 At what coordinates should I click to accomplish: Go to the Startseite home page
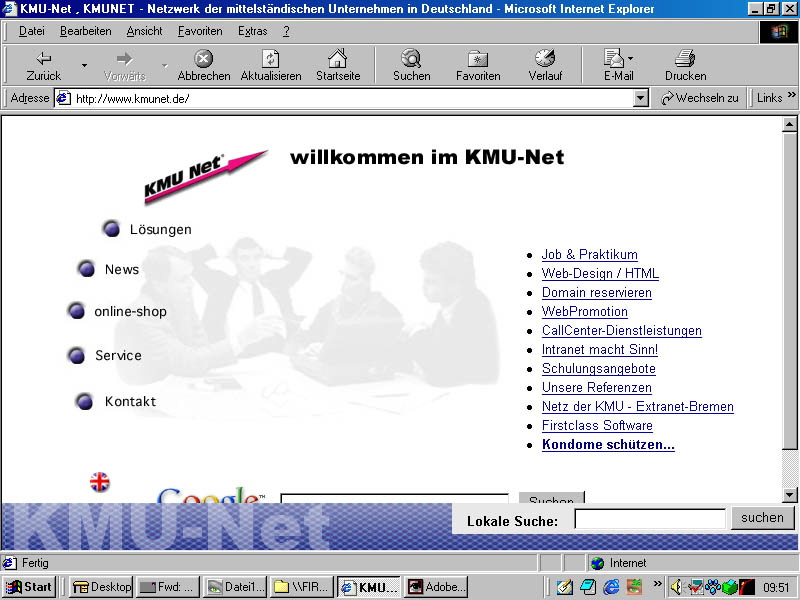(338, 65)
